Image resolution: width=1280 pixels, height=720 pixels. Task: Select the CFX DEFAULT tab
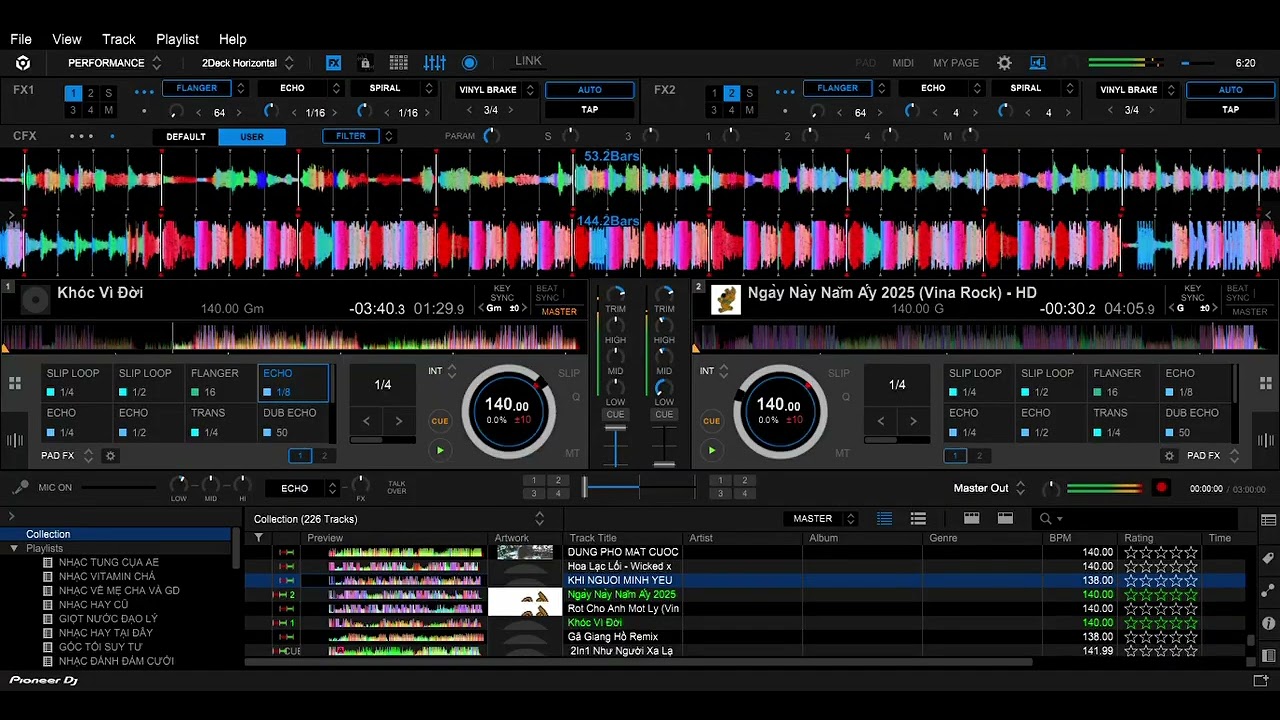pos(186,137)
